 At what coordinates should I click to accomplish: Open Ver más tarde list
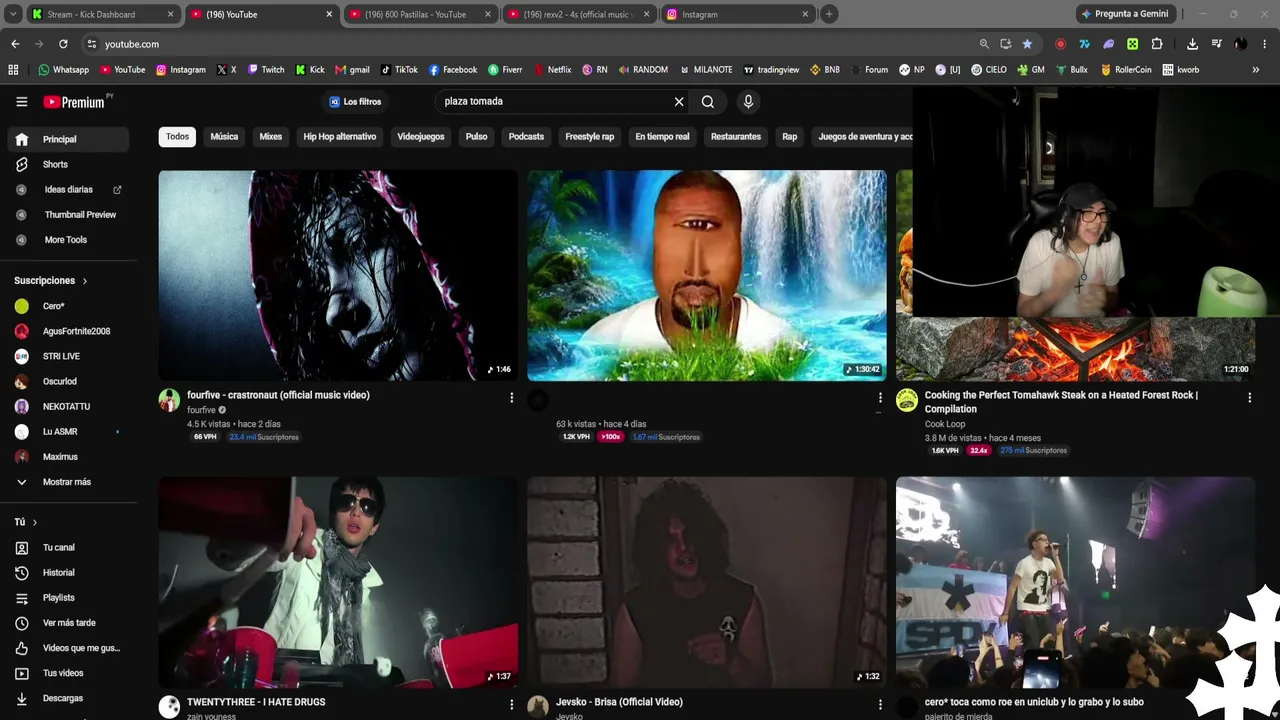click(70, 623)
